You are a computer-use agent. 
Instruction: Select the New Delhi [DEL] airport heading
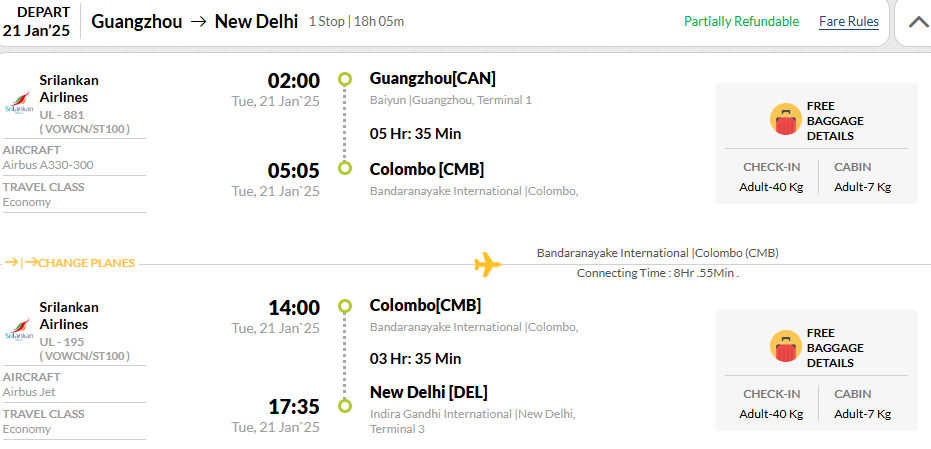coord(428,393)
